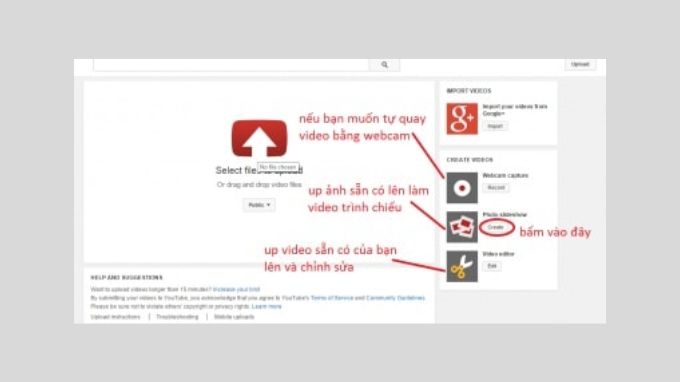This screenshot has width=680, height=382.
Task: Open the Troubleshooting link
Action: (x=177, y=317)
